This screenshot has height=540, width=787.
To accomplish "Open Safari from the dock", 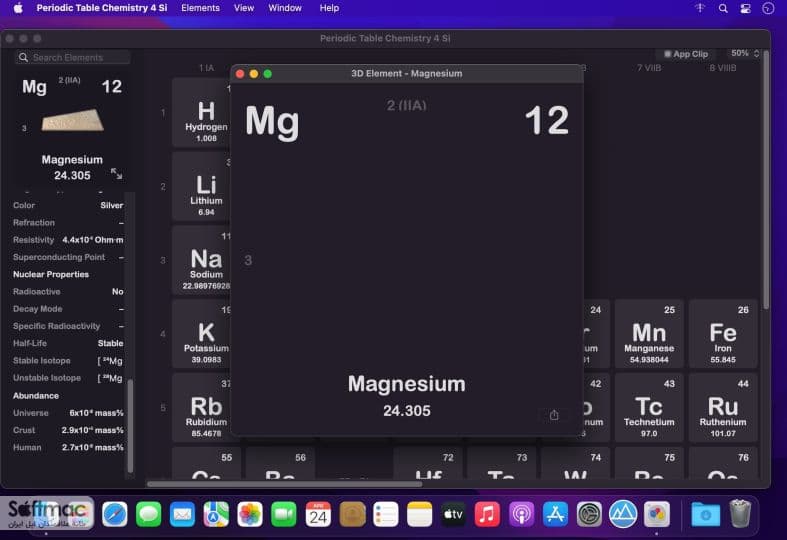I will [x=114, y=514].
